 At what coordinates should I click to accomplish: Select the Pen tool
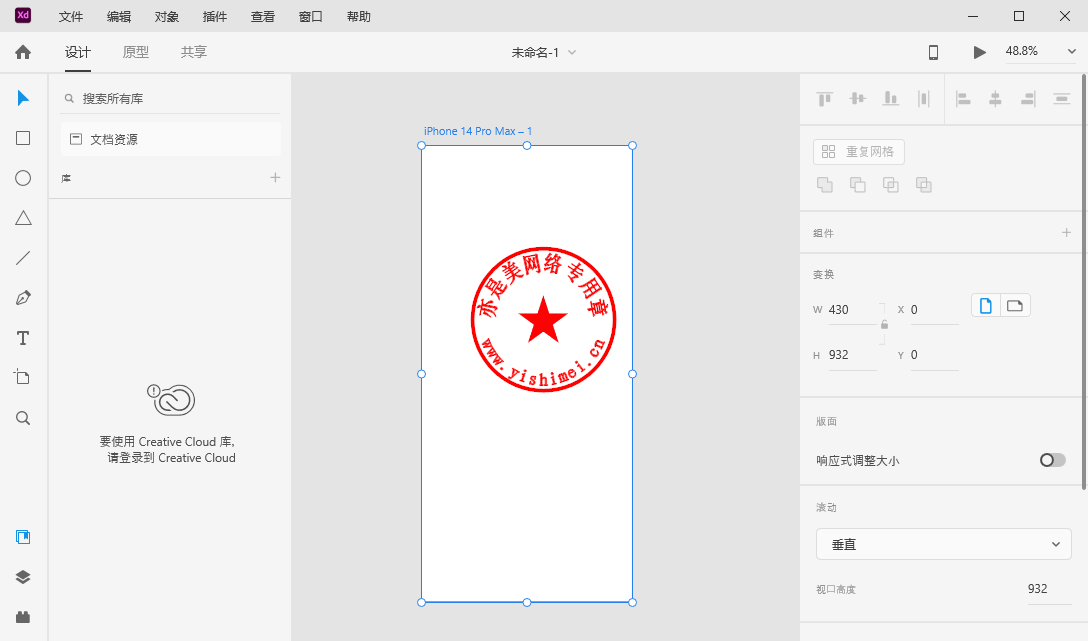[x=23, y=298]
